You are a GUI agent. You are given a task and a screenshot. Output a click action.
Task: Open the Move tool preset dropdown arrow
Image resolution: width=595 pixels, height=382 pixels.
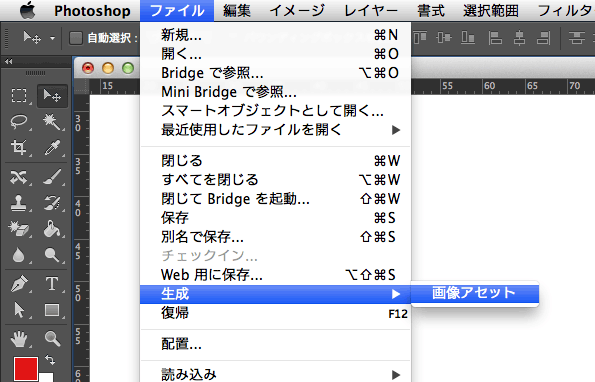click(x=52, y=38)
